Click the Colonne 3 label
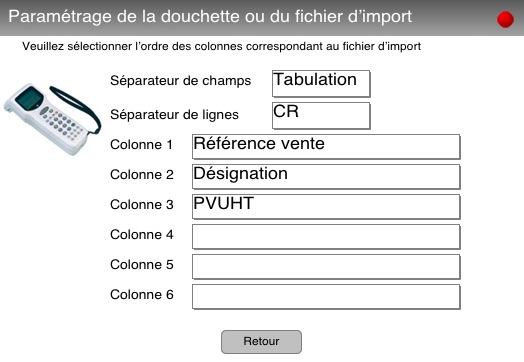 [142, 205]
